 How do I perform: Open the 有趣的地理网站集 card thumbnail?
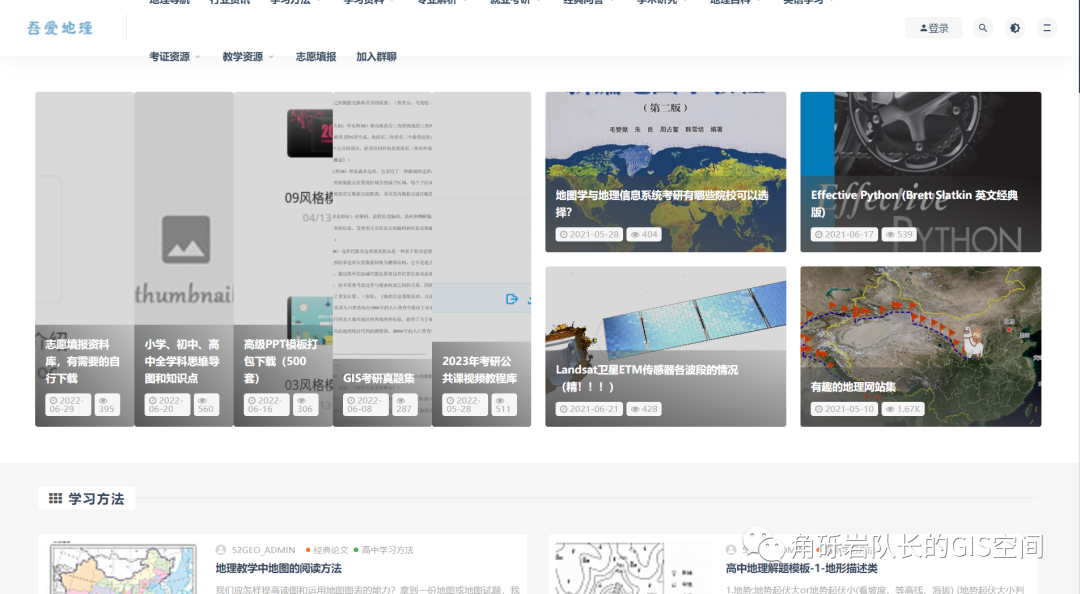pyautogui.click(x=920, y=347)
